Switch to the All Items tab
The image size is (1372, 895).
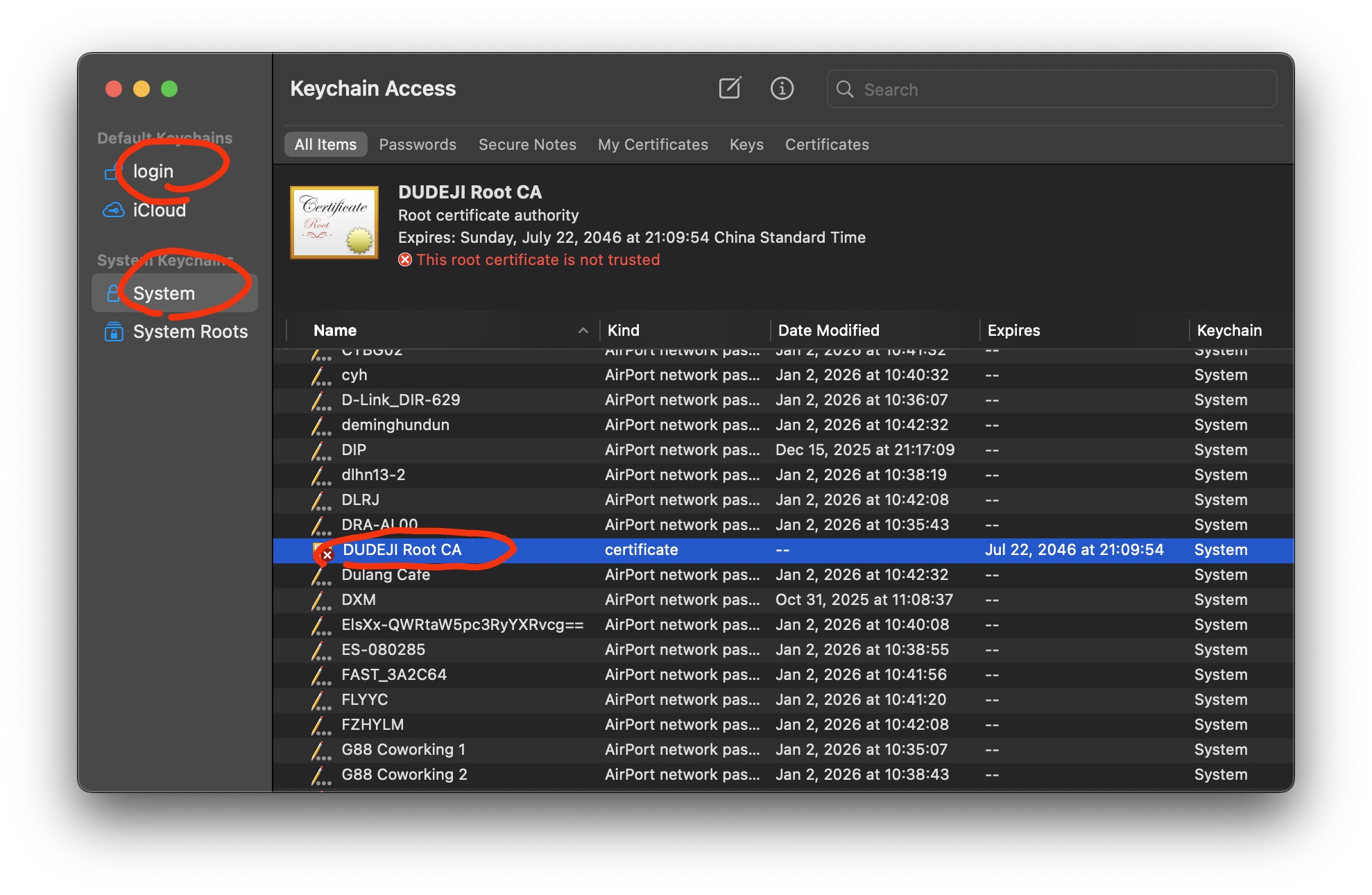click(325, 144)
